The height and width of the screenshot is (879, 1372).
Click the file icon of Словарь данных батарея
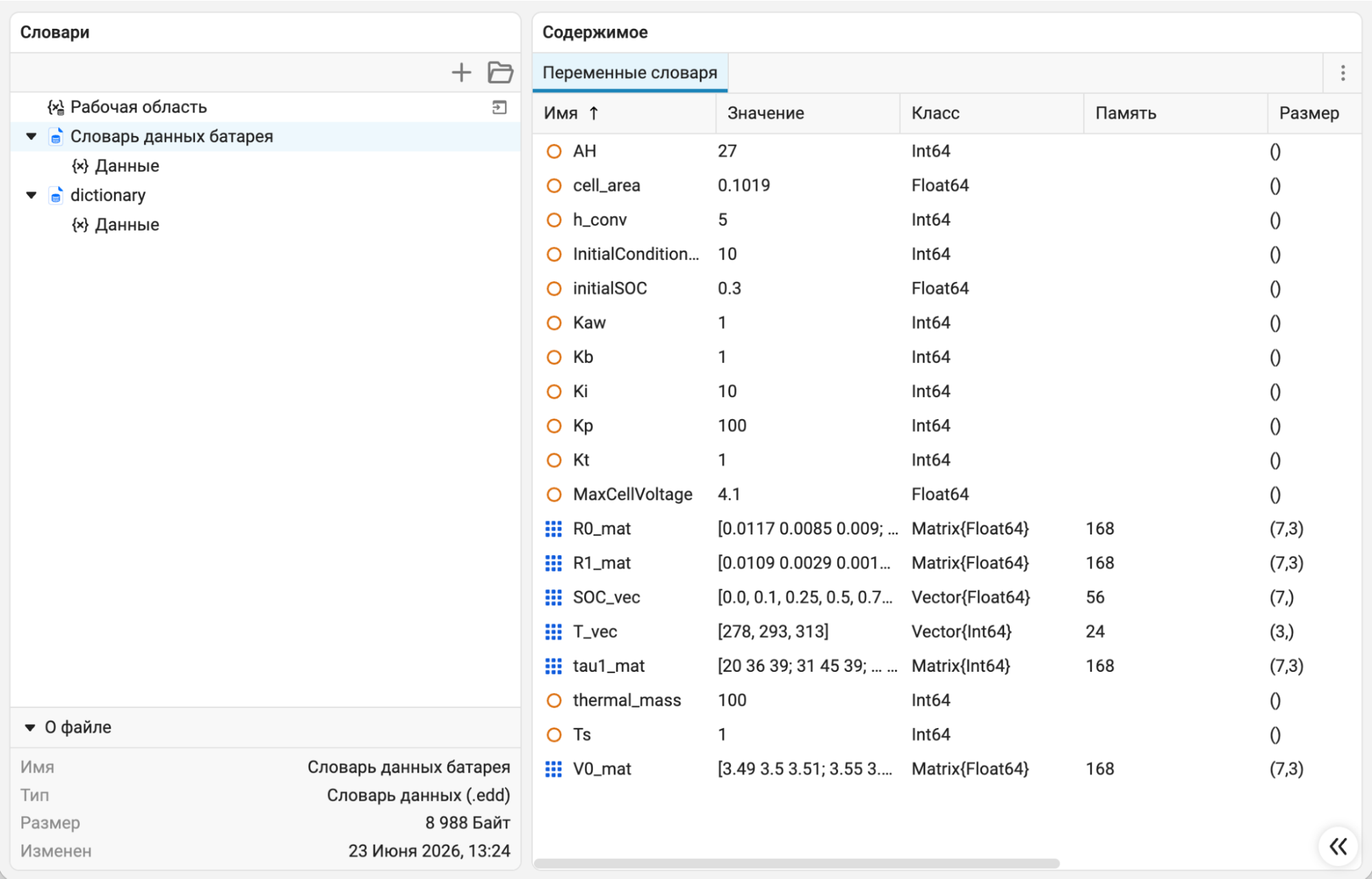coord(56,137)
